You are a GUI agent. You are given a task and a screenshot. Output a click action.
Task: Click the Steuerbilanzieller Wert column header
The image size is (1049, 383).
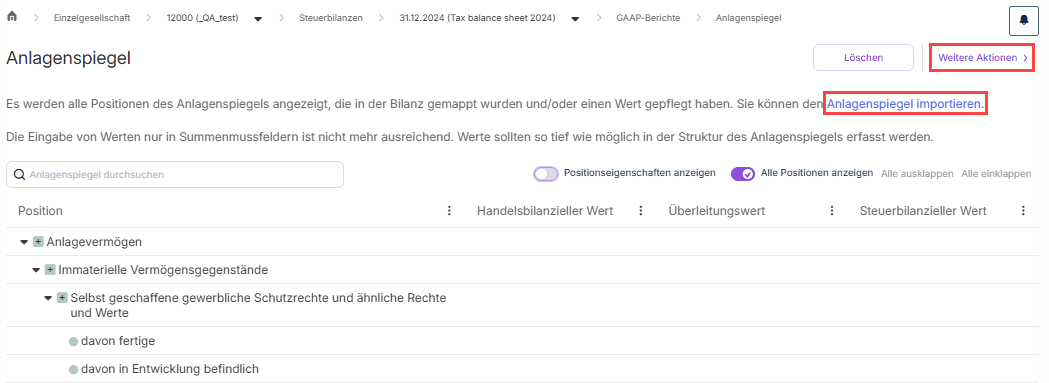coord(923,211)
